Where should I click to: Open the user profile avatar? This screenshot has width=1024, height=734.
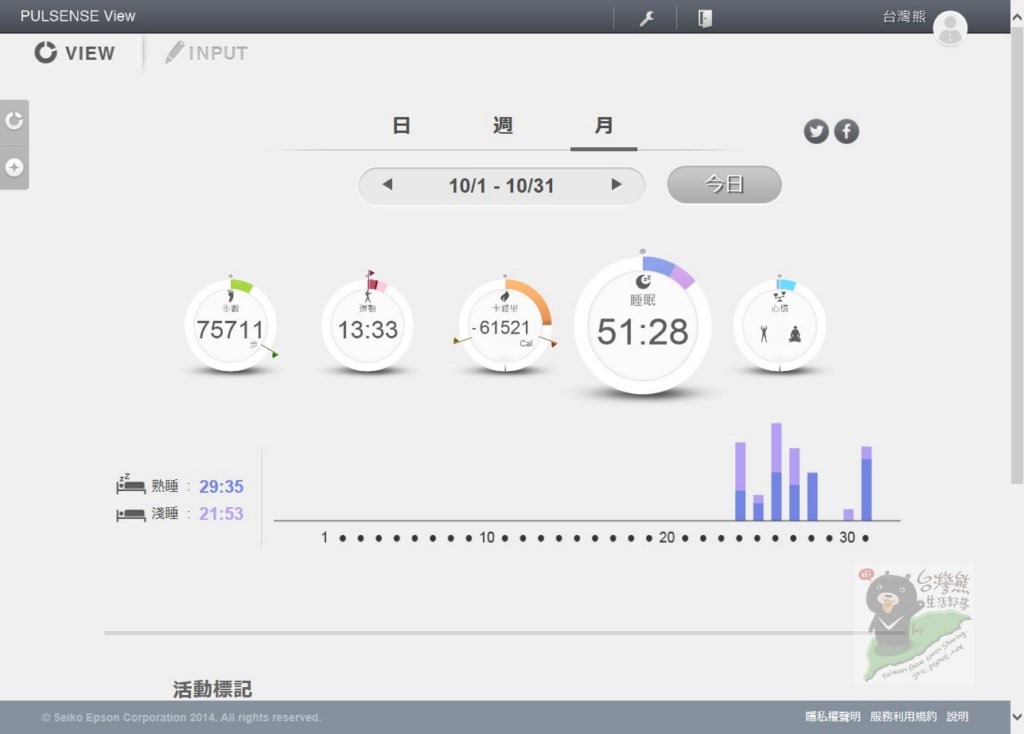[x=950, y=28]
